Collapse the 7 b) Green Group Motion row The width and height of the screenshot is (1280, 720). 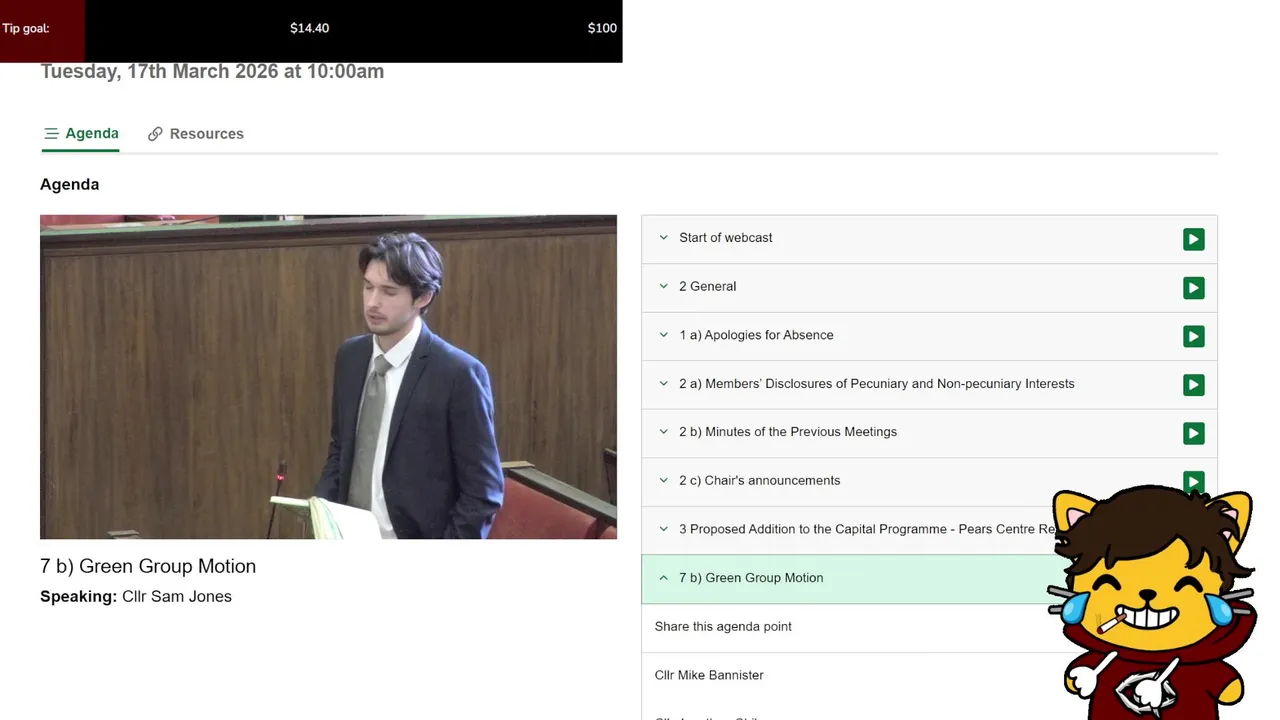(x=663, y=578)
